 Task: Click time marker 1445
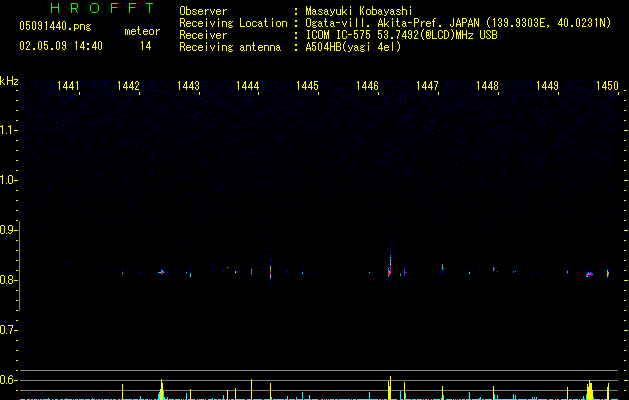pos(307,86)
